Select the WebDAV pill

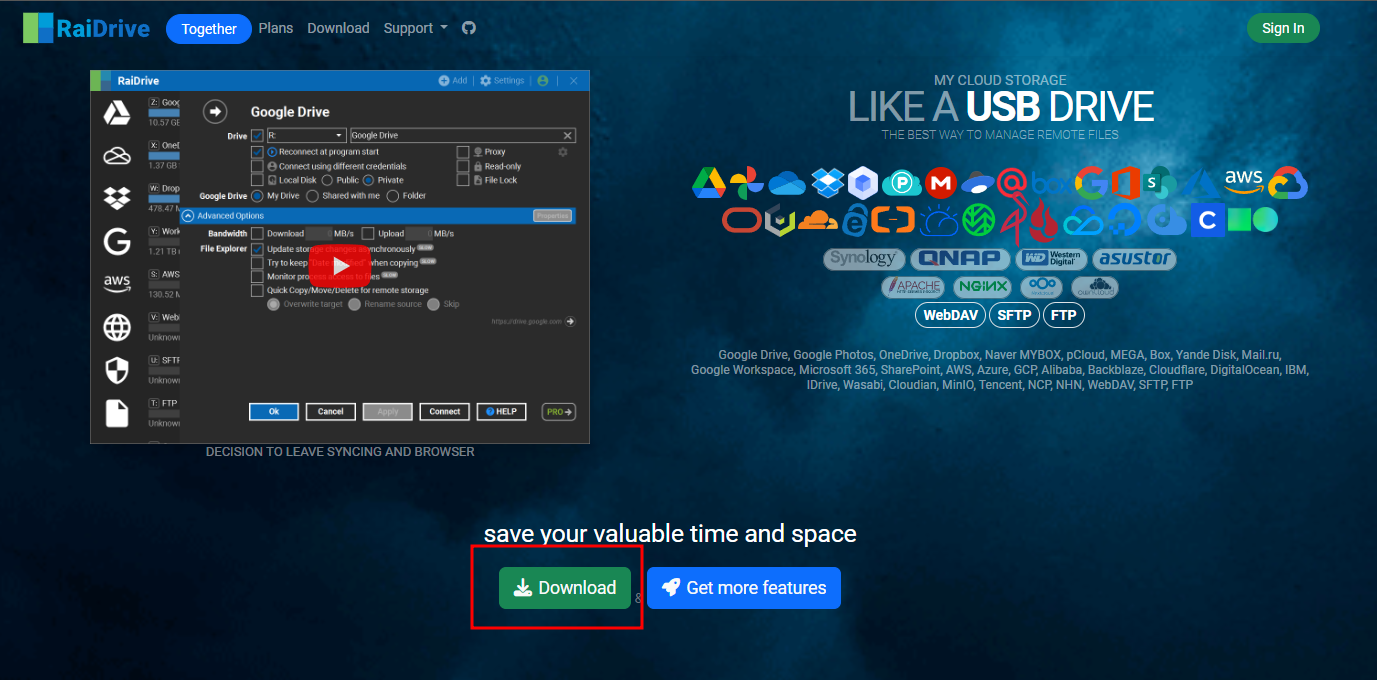950,315
